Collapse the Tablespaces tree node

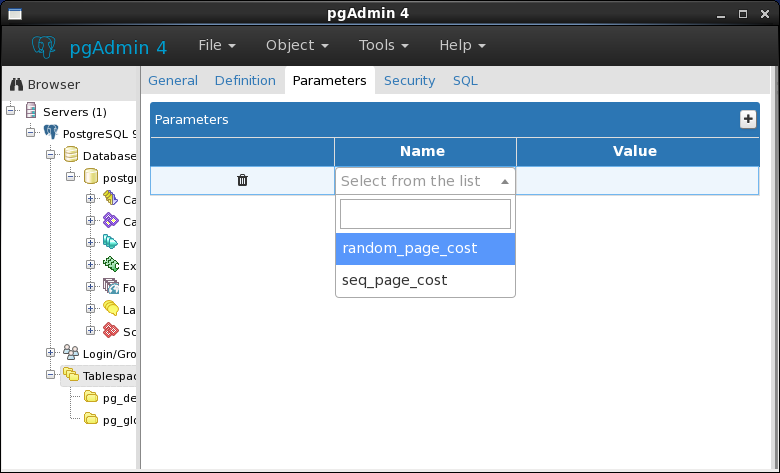tap(50, 375)
